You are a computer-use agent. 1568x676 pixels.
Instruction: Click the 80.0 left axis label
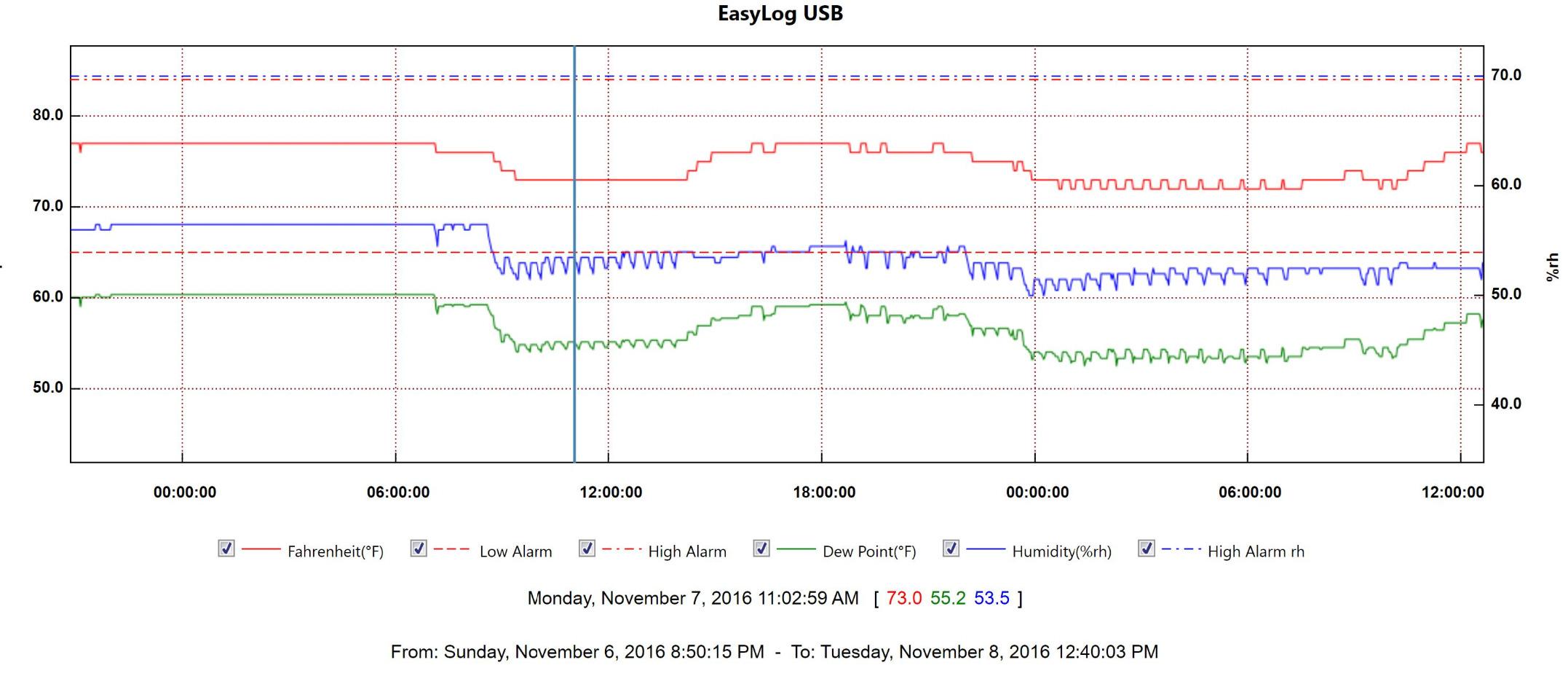48,115
